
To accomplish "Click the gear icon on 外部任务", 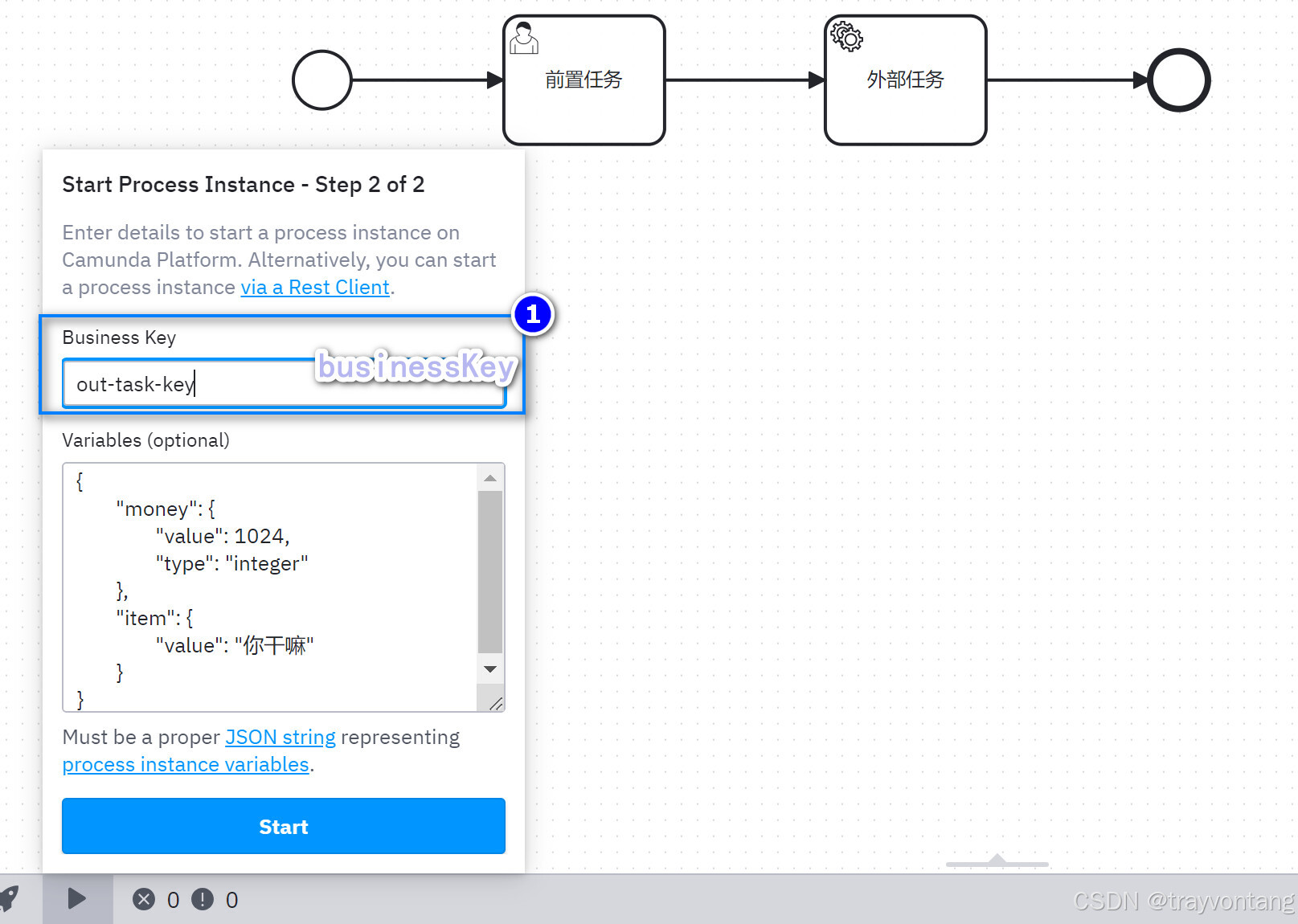I will 846,37.
